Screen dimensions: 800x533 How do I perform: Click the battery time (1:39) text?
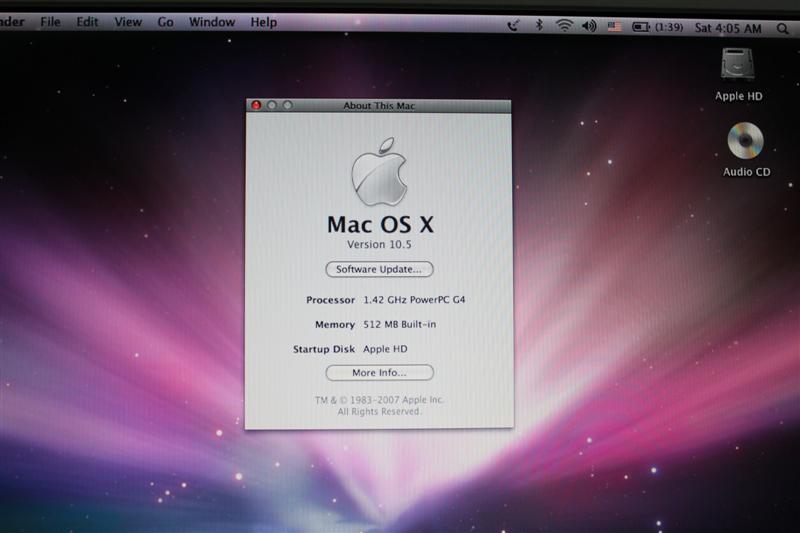[x=669, y=28]
